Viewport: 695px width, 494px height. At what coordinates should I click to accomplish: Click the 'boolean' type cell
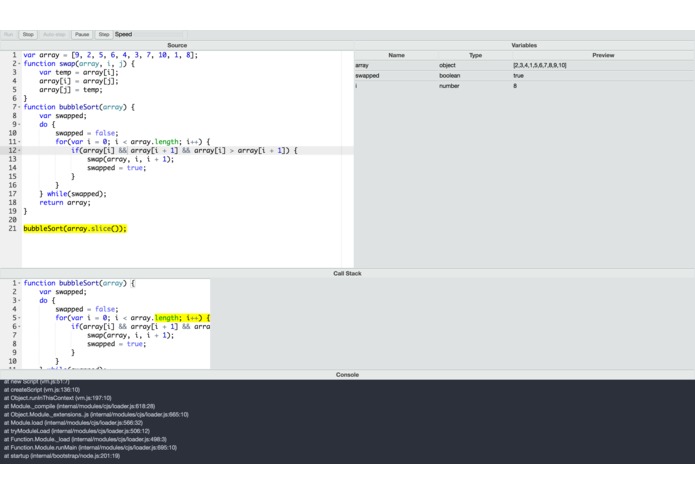449,76
